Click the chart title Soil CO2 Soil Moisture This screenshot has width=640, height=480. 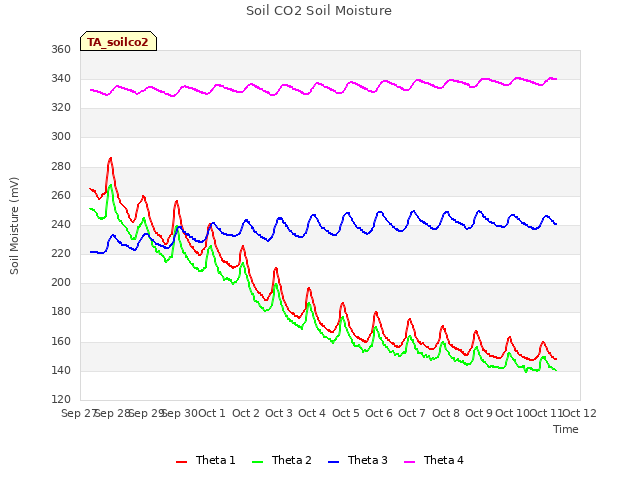click(319, 11)
